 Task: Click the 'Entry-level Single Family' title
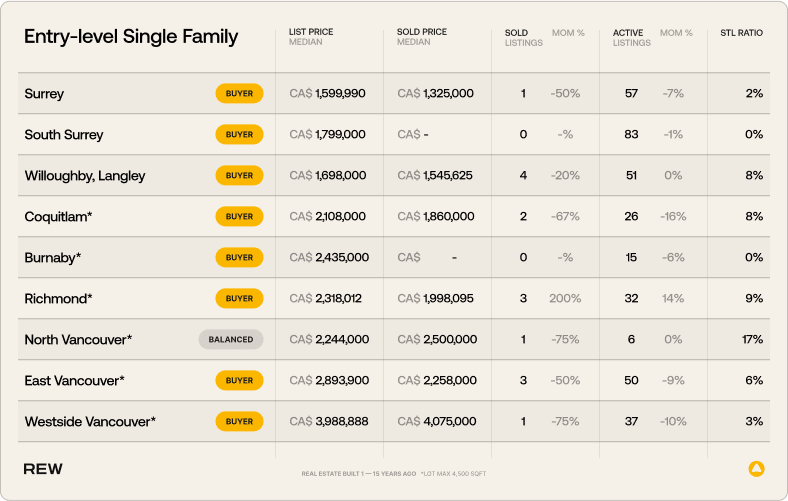click(131, 37)
